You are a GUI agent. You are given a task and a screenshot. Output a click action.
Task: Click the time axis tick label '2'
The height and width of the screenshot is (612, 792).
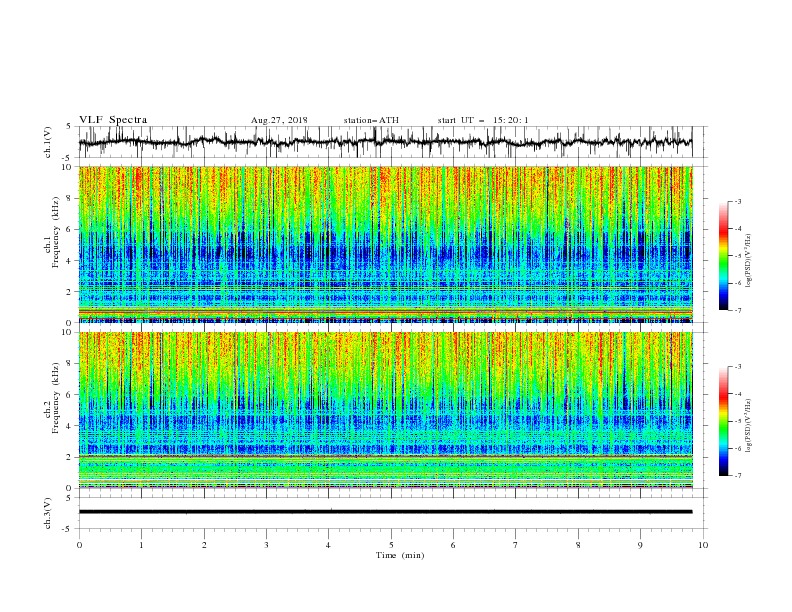(204, 545)
